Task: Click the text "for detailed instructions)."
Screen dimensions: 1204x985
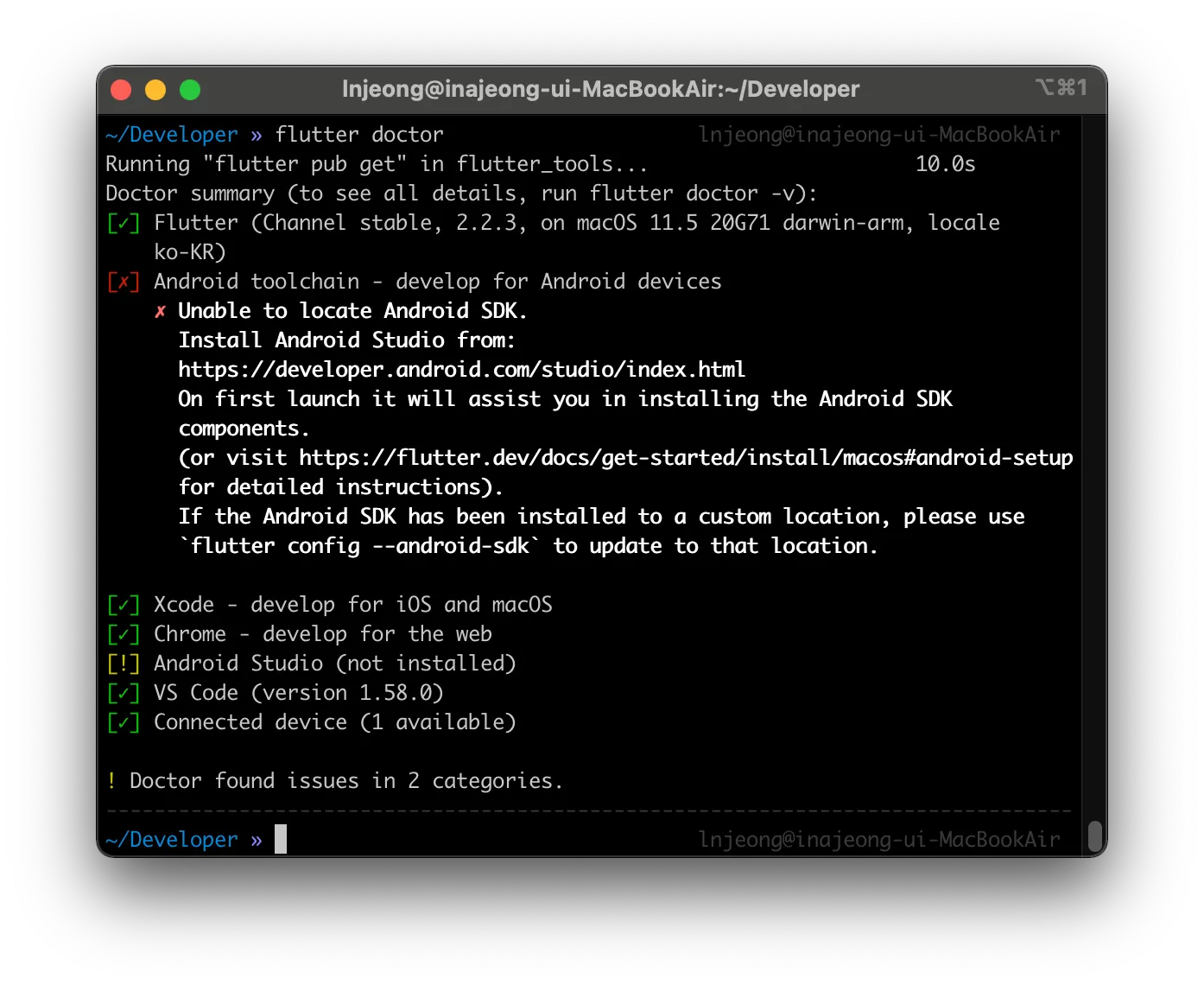Action: 341,487
